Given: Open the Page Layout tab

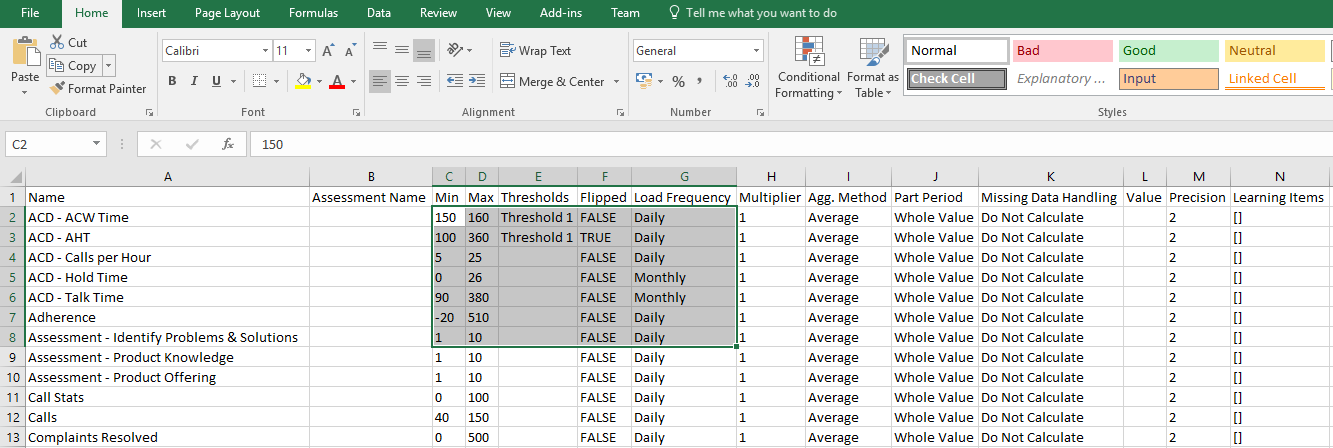Looking at the screenshot, I should pos(227,13).
